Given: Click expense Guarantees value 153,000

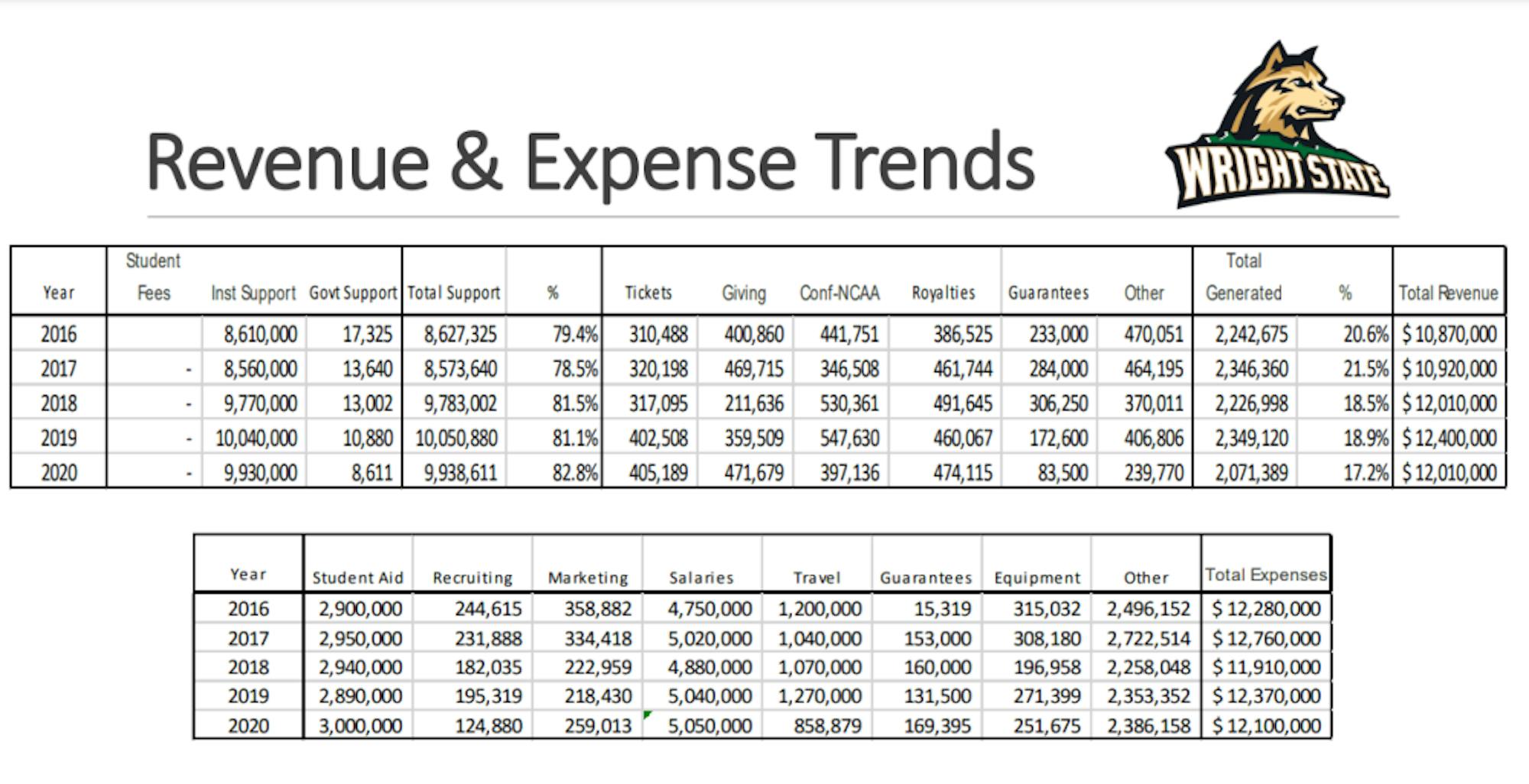Looking at the screenshot, I should click(x=938, y=639).
